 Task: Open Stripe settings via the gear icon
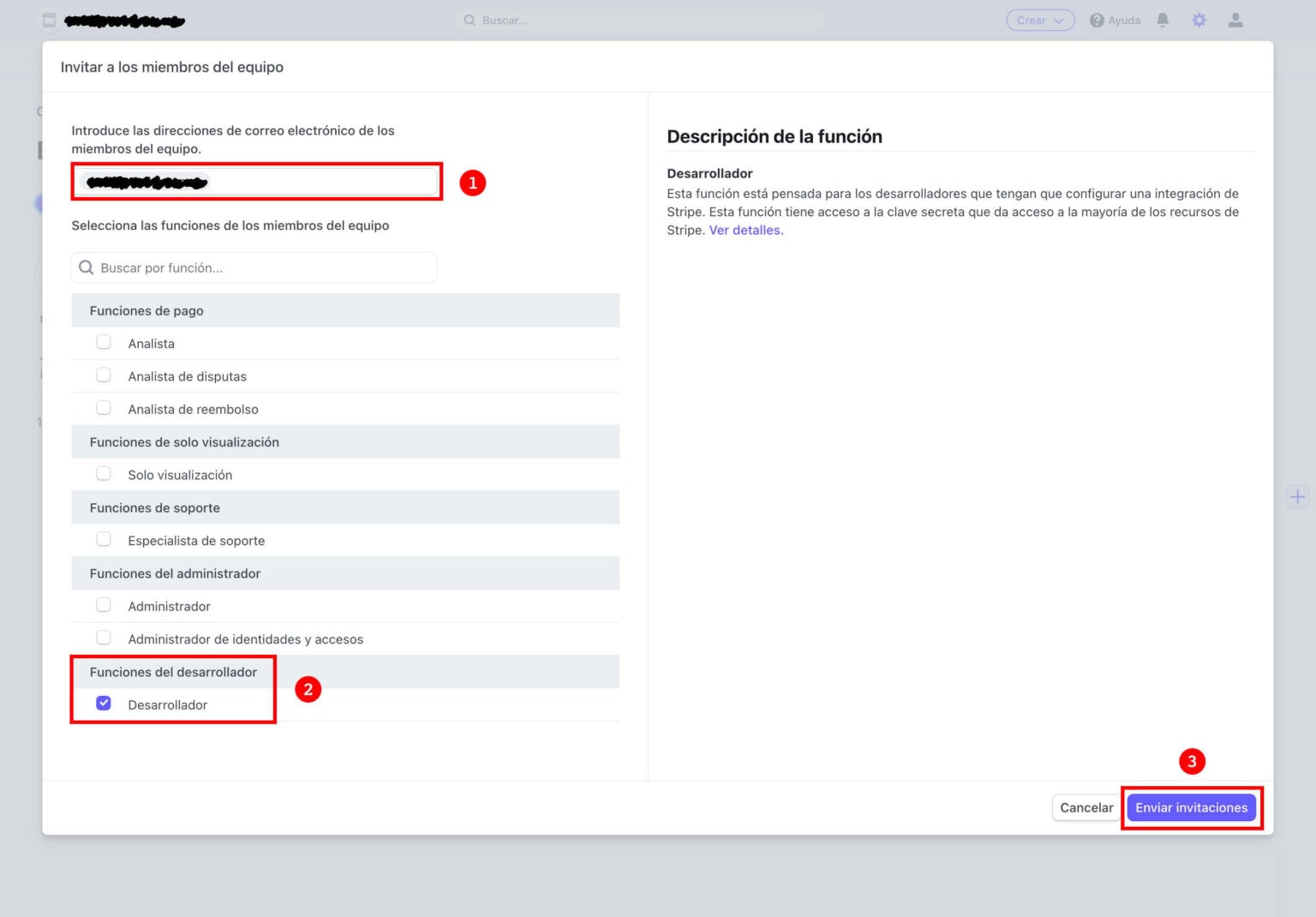click(x=1199, y=20)
